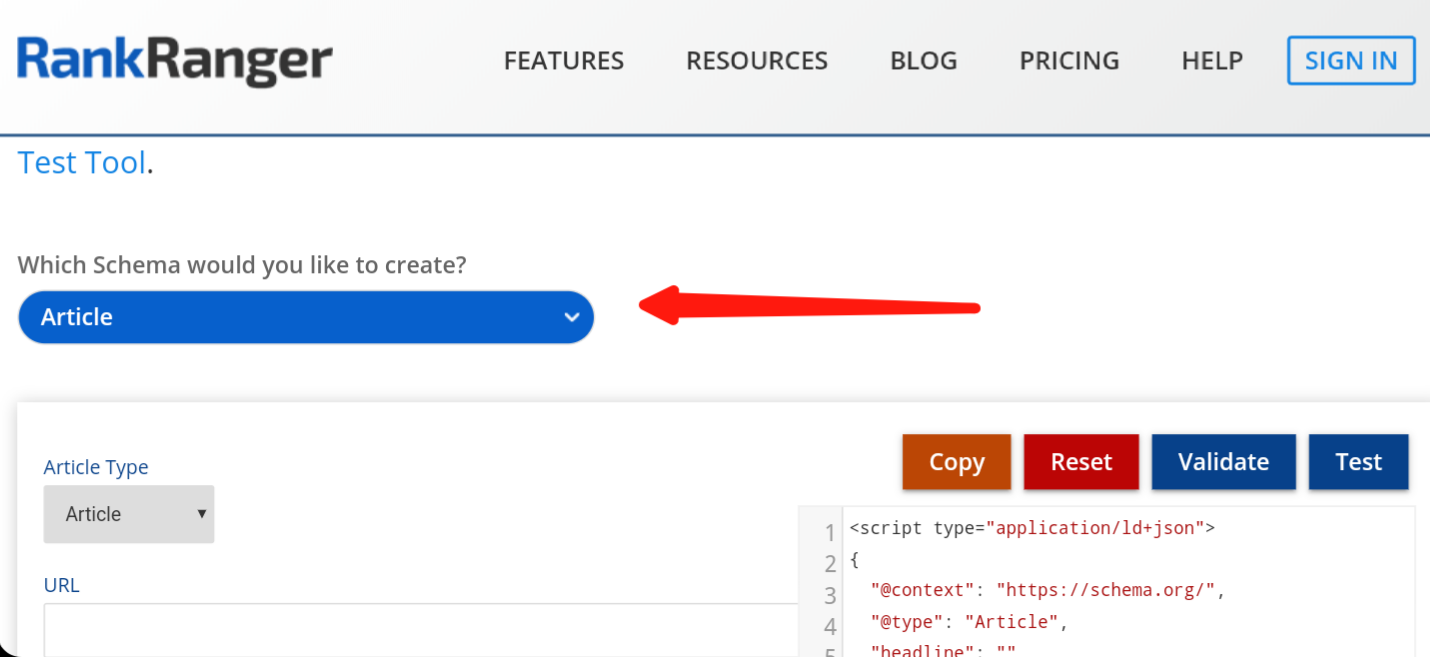Screen dimensions: 1430x657
Task: Click the Validate button
Action: [1223, 462]
